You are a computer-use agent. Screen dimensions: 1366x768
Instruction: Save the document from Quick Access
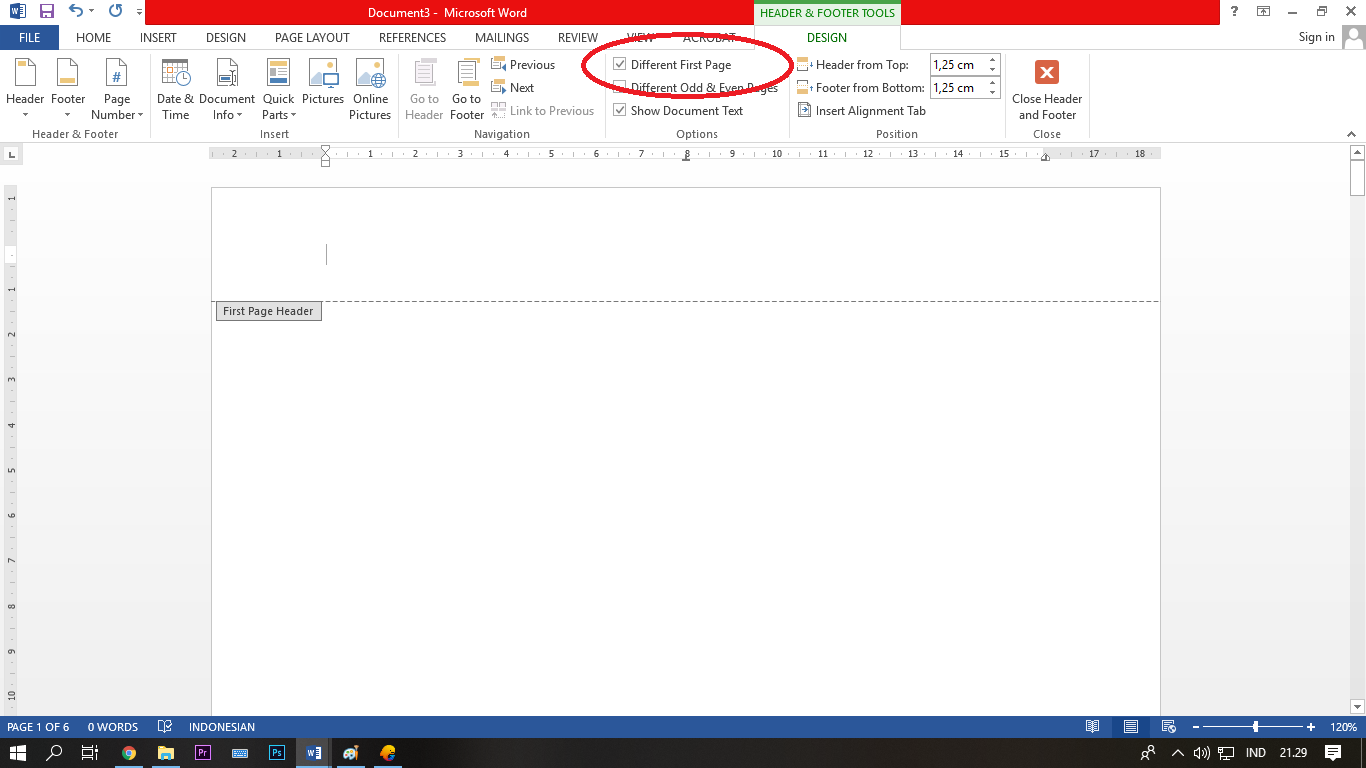pos(47,12)
